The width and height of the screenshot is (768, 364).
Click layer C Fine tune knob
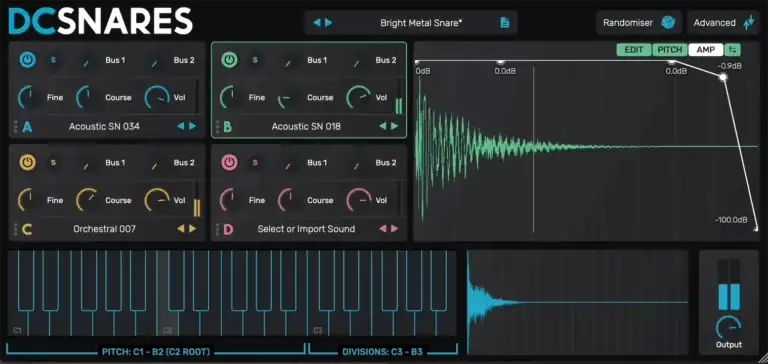coord(29,200)
